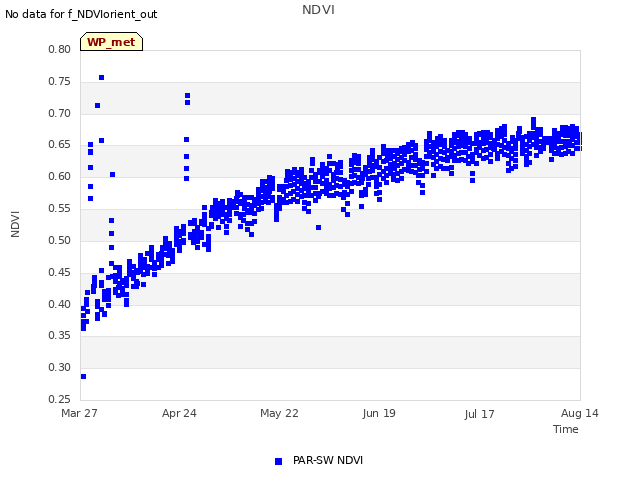
Task: Click the 0.60 y-axis value
Action: (60, 176)
